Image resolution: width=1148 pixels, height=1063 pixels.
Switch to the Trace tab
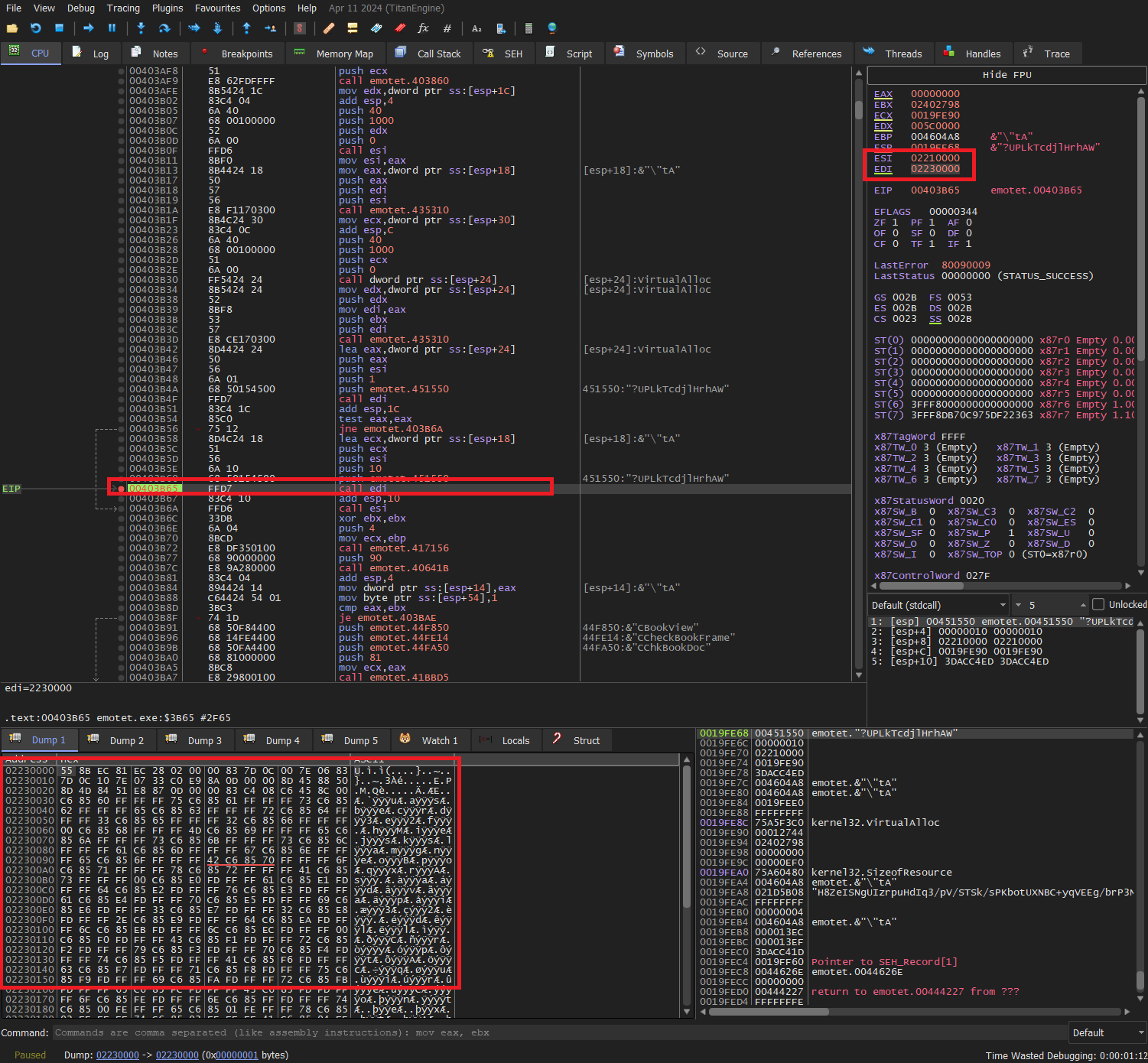(x=1047, y=54)
